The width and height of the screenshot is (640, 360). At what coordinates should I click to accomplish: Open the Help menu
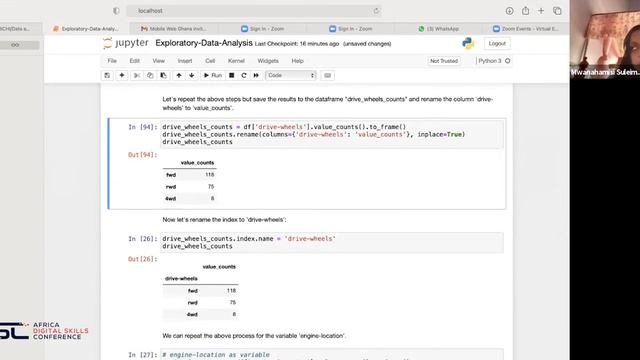point(297,61)
